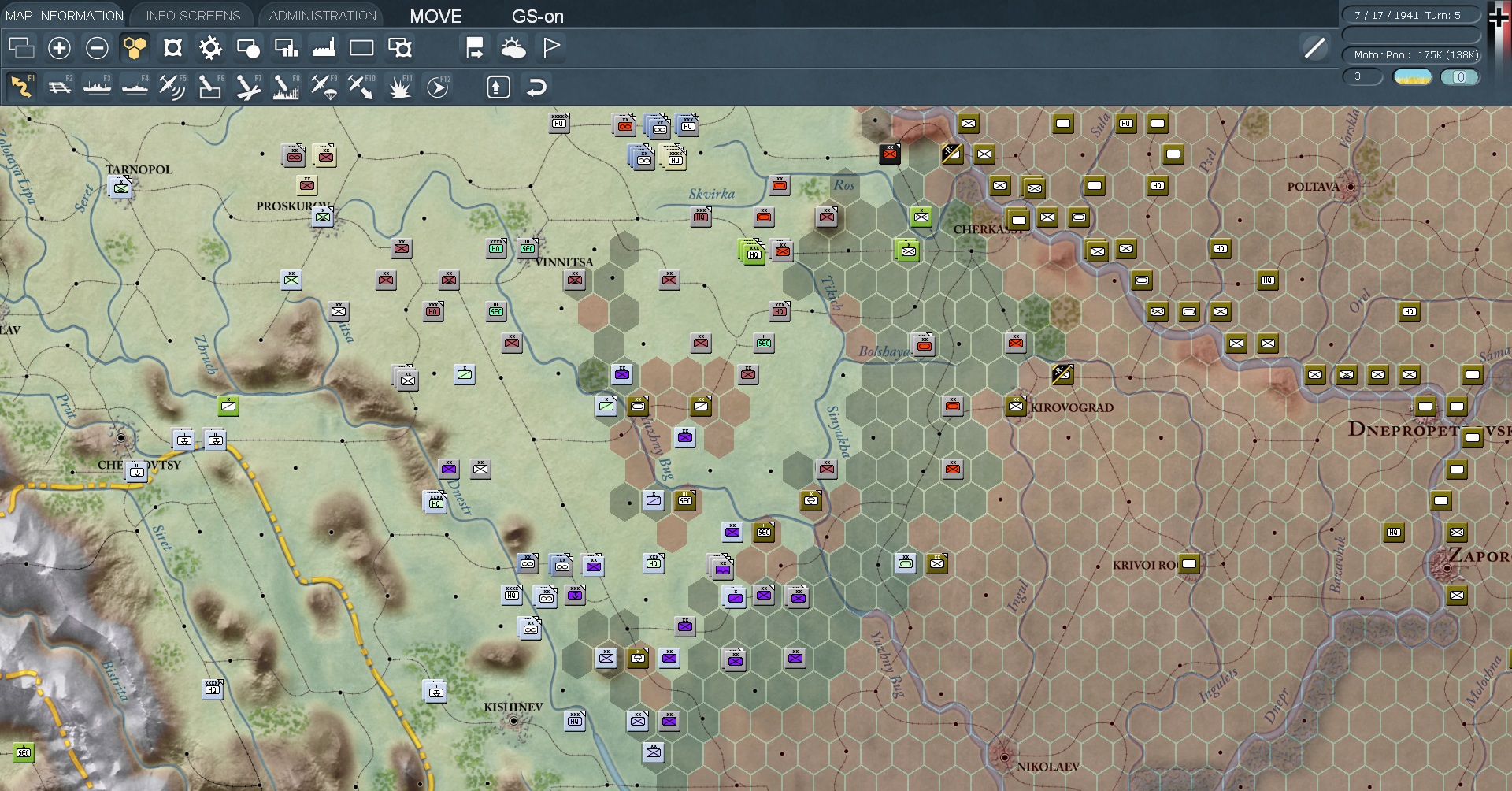The image size is (1512, 791).
Task: Open the MAP INFORMATION tab
Action: click(x=65, y=16)
